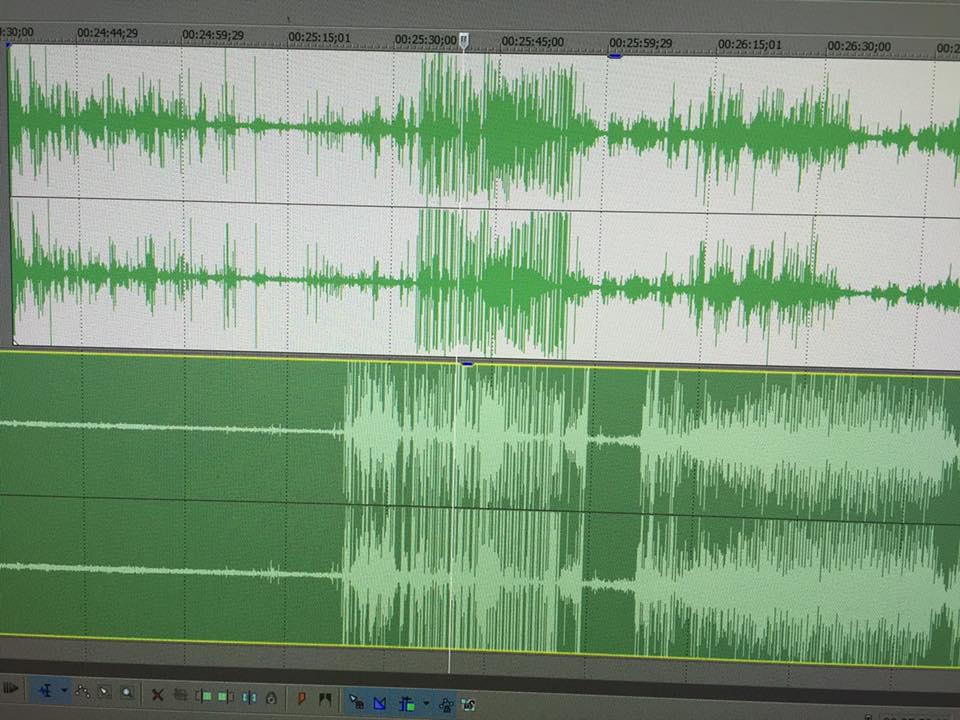Click the Trim icon next to Delete
Image resolution: width=960 pixels, height=720 pixels.
[x=180, y=695]
